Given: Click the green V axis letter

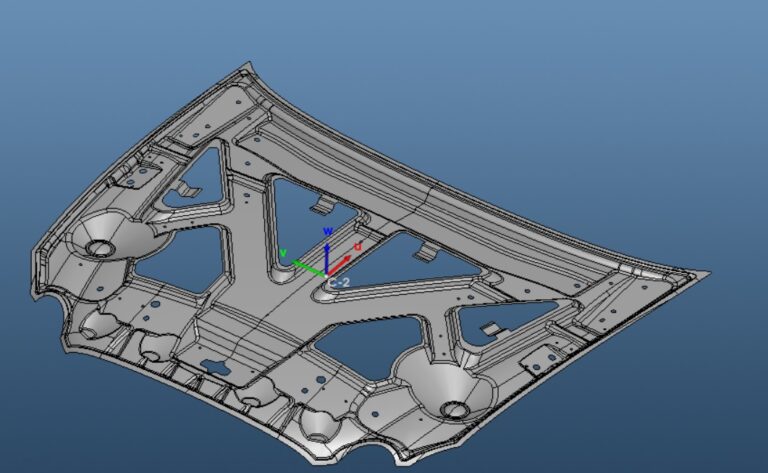Looking at the screenshot, I should click(283, 254).
